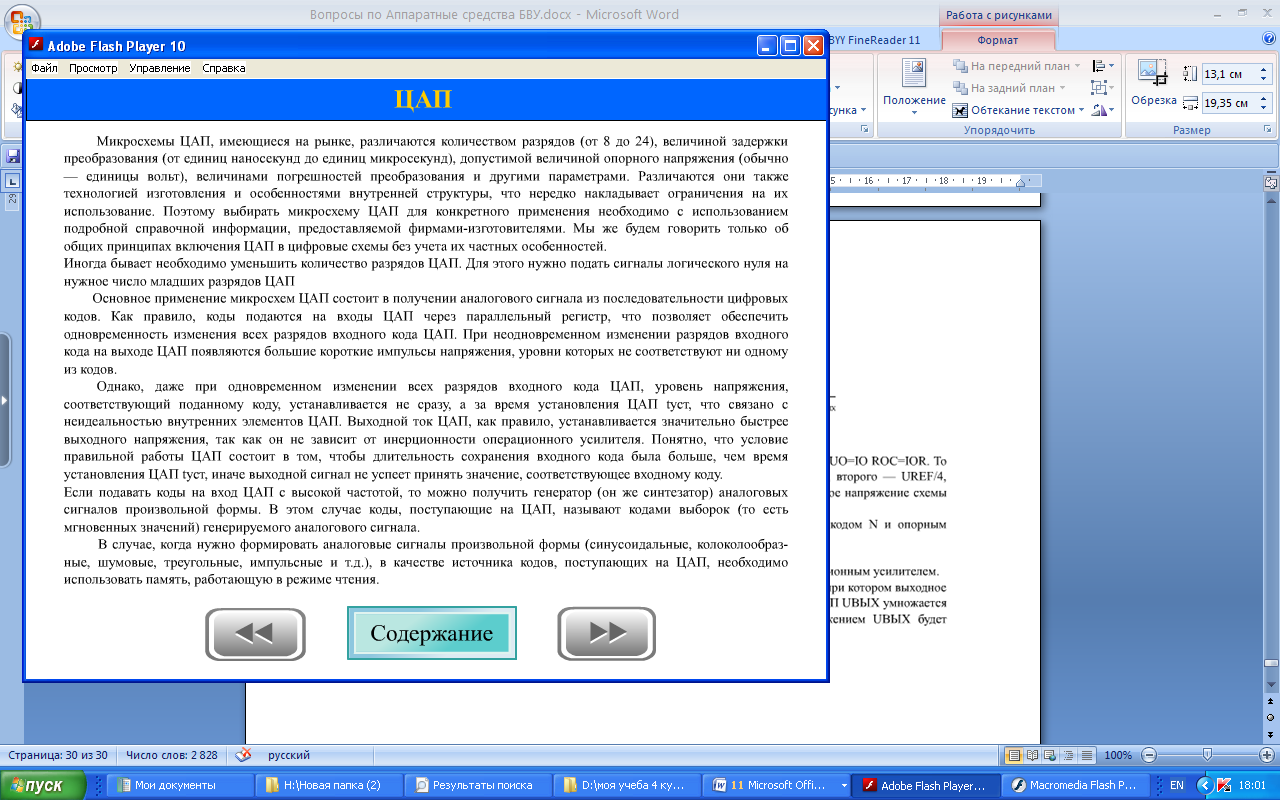
Task: Toggle the ruler button above Word scrollbar
Action: 1271,184
